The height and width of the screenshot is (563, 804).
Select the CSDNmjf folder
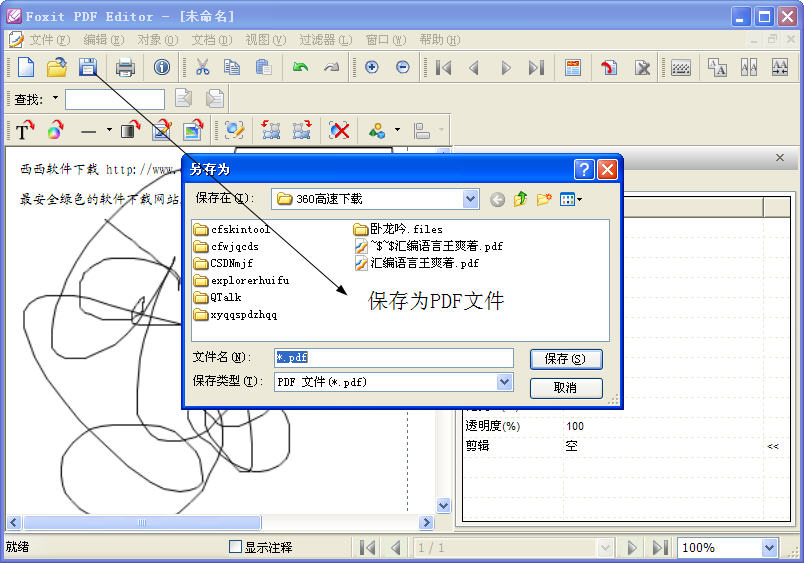224,264
